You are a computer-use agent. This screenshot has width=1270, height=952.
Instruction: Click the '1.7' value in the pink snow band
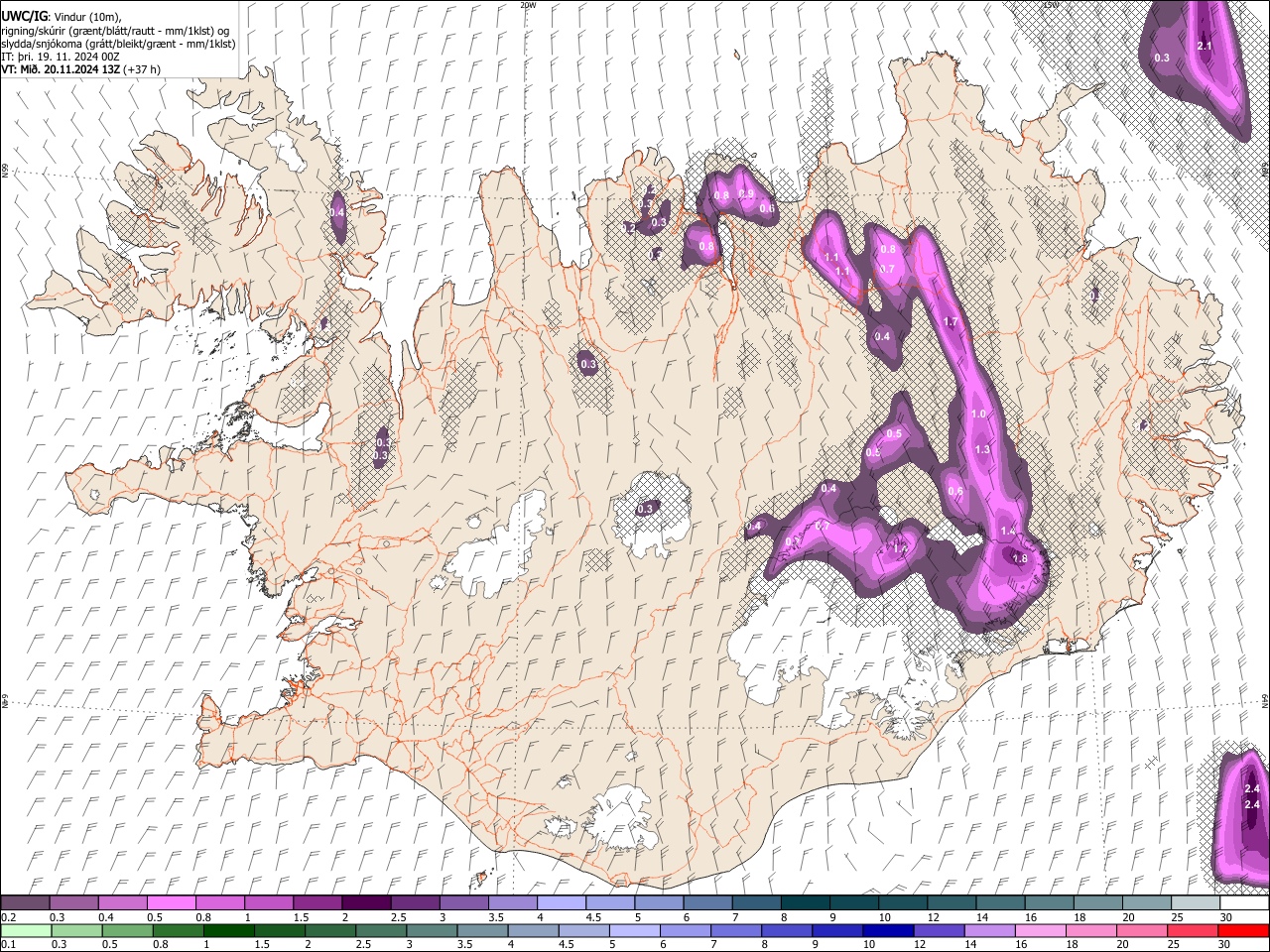click(x=951, y=321)
